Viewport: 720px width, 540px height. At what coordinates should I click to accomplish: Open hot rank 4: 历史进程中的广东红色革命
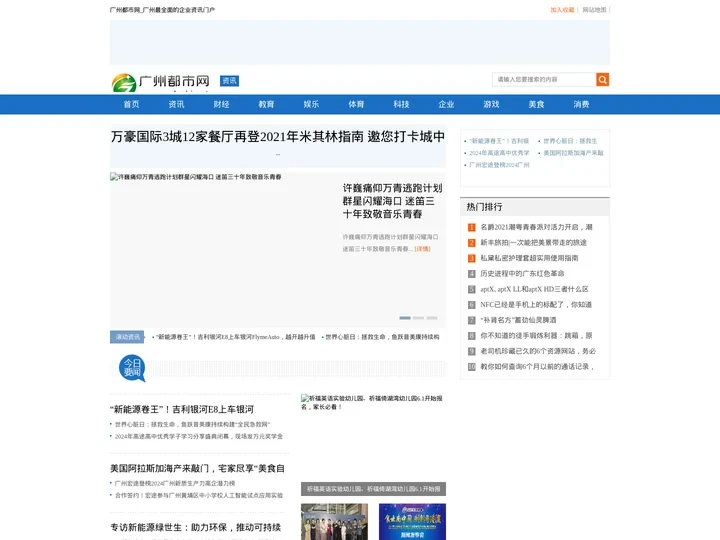pyautogui.click(x=522, y=274)
